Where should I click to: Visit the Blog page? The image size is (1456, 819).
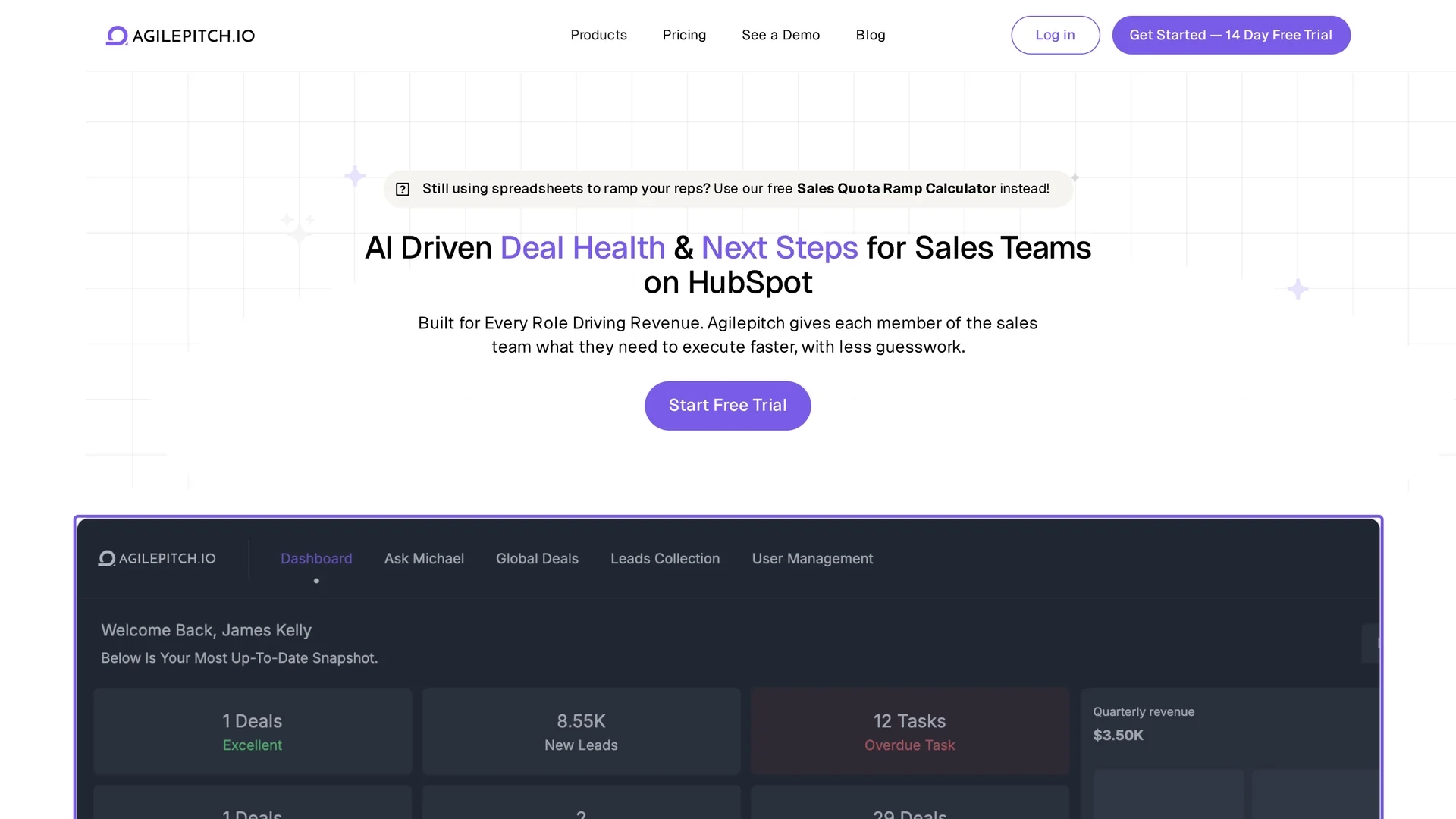[871, 35]
